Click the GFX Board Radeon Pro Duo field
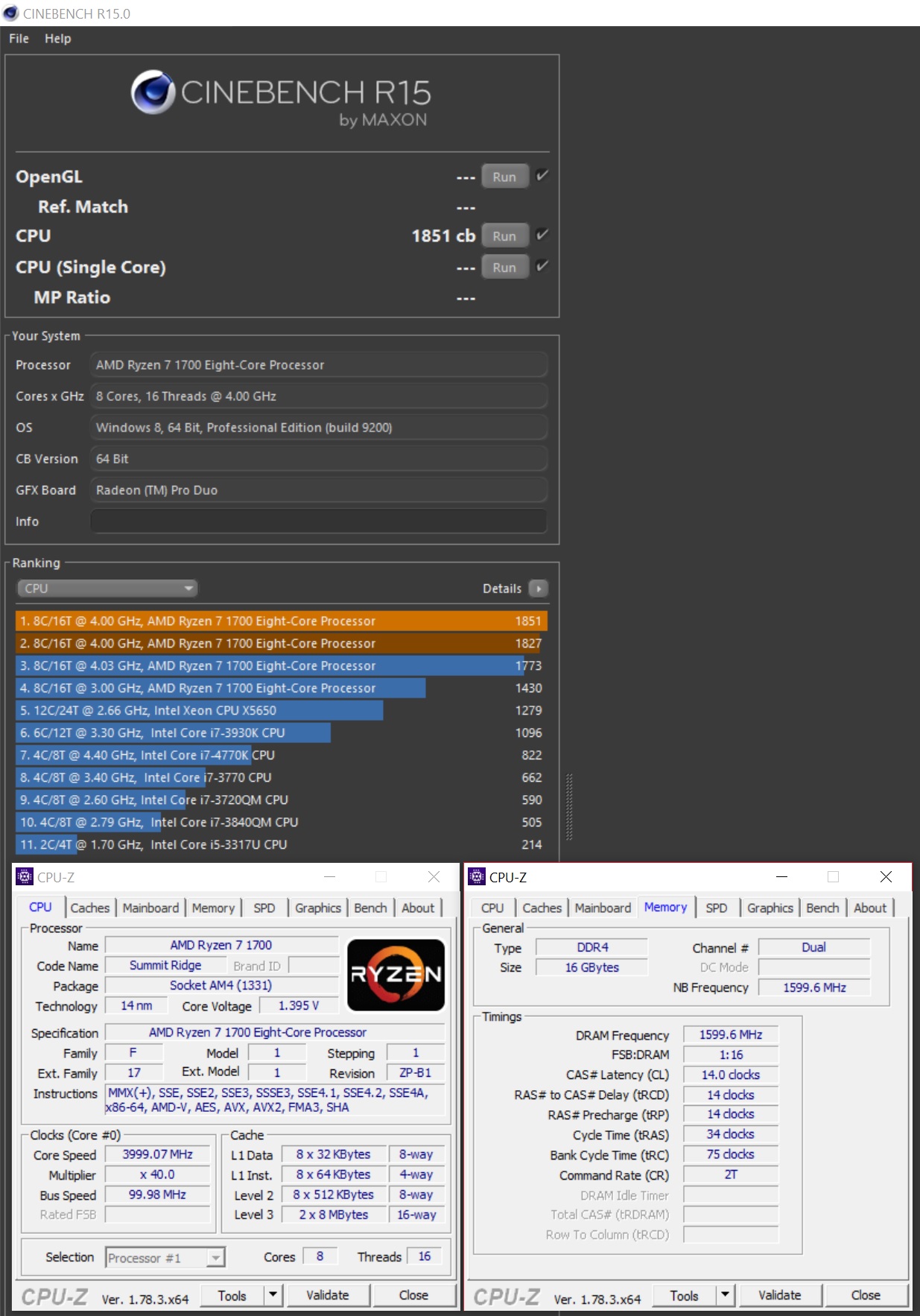Viewport: 920px width, 1316px height. click(x=319, y=490)
